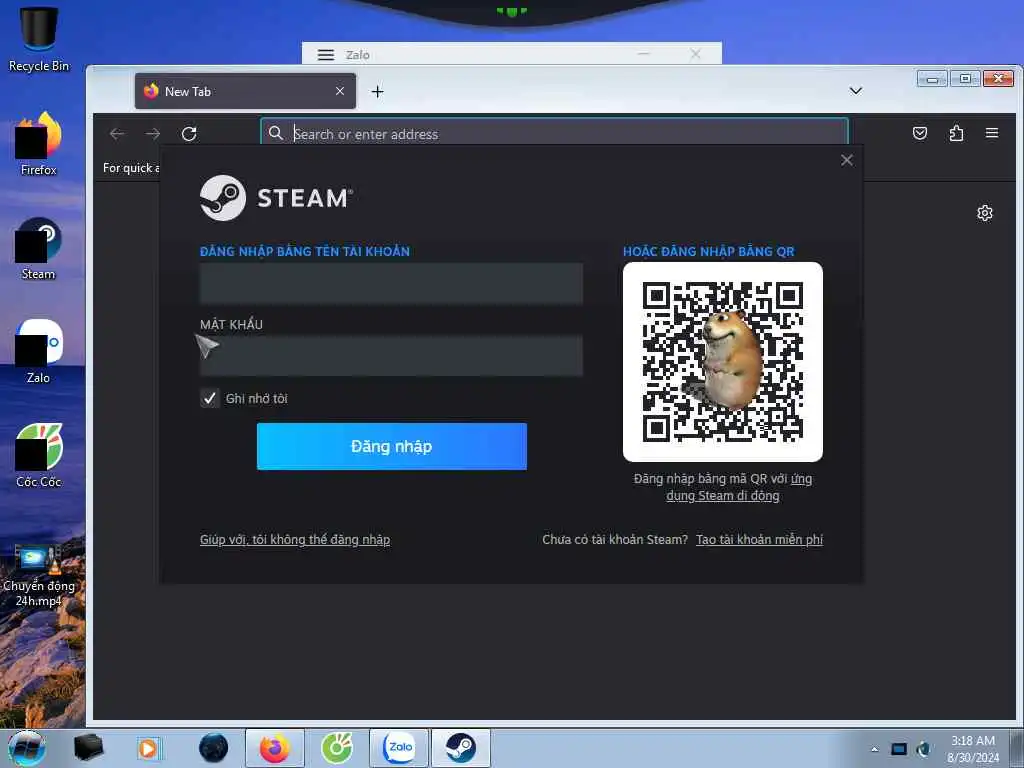Click the Firefox forward arrow
Image resolution: width=1024 pixels, height=768 pixels.
pyautogui.click(x=153, y=134)
